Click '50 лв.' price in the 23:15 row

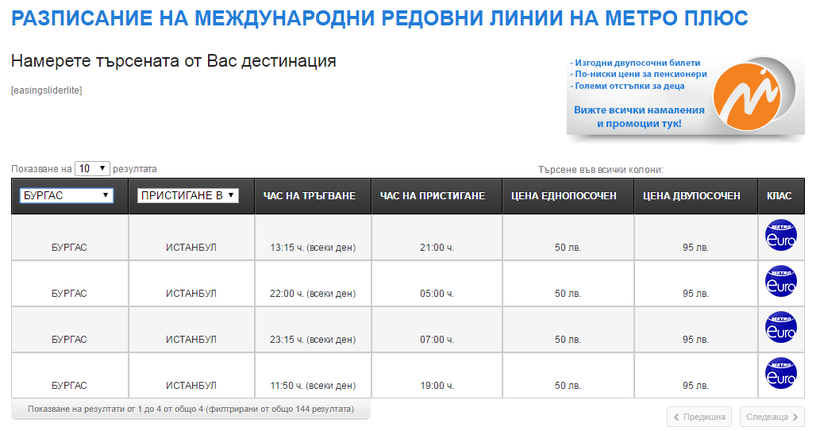[568, 339]
